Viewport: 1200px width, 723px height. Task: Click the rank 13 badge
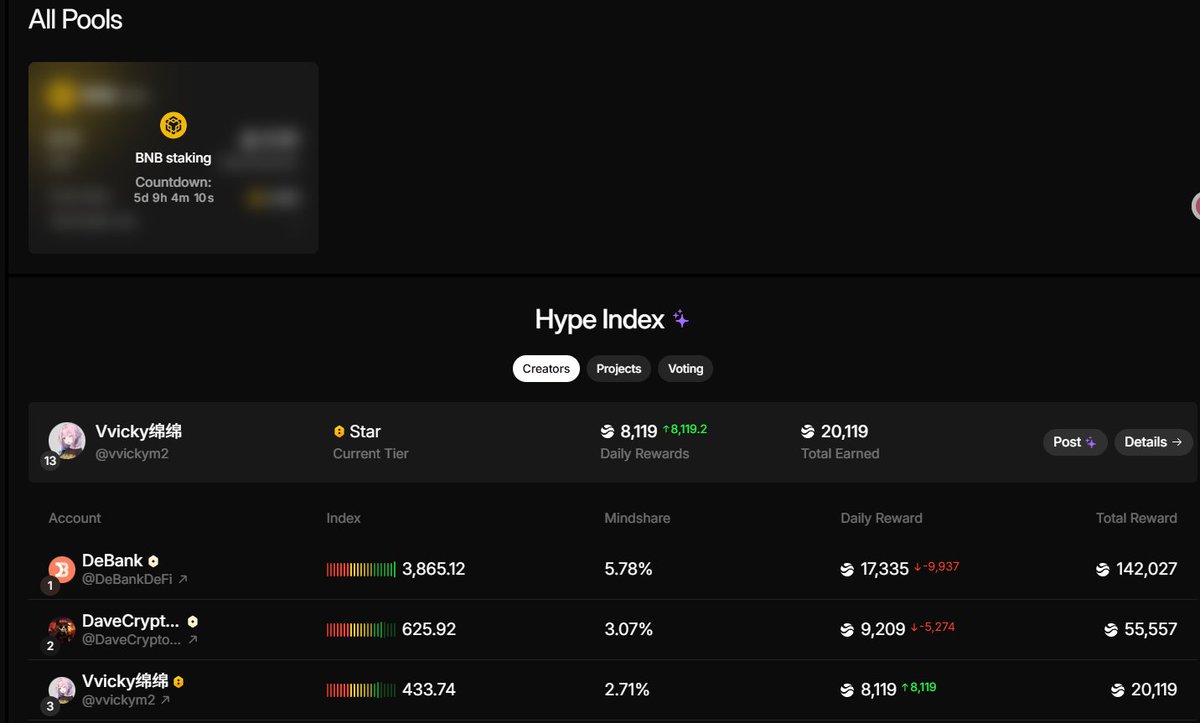50,461
